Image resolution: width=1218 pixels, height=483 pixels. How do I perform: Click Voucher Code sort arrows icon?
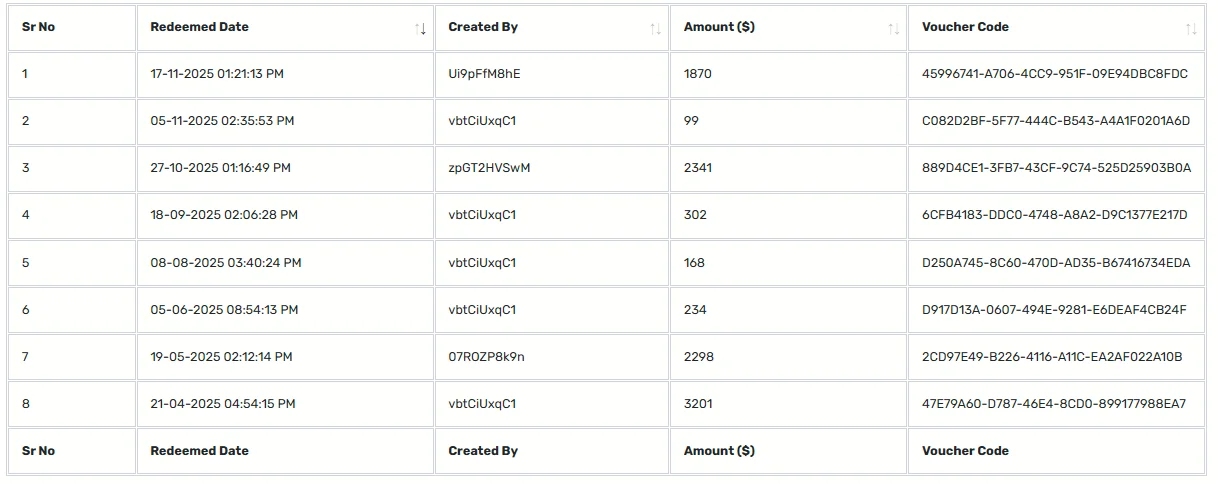[1191, 29]
